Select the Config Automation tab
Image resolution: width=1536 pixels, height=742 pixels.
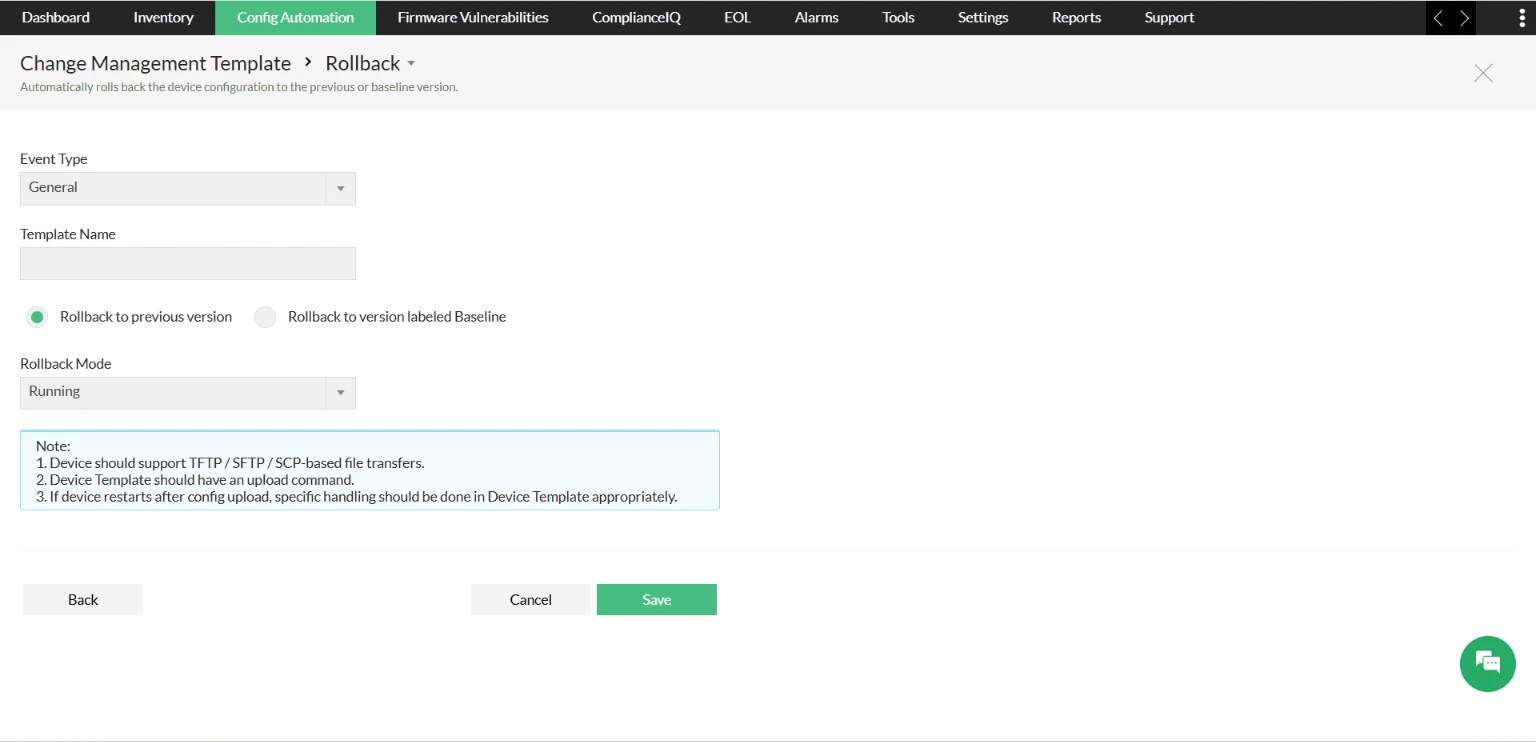click(x=295, y=18)
